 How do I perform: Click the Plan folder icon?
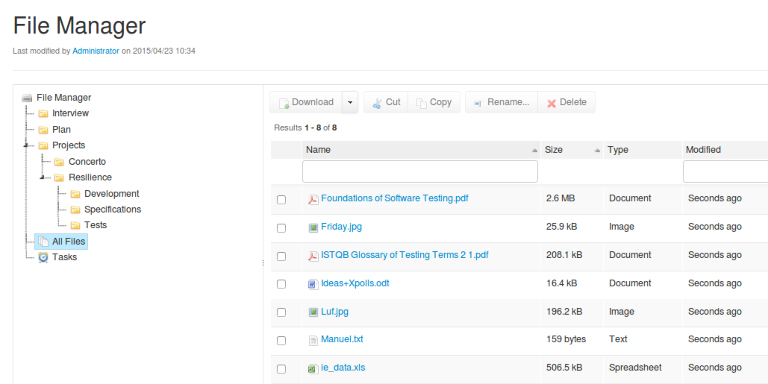coord(43,130)
